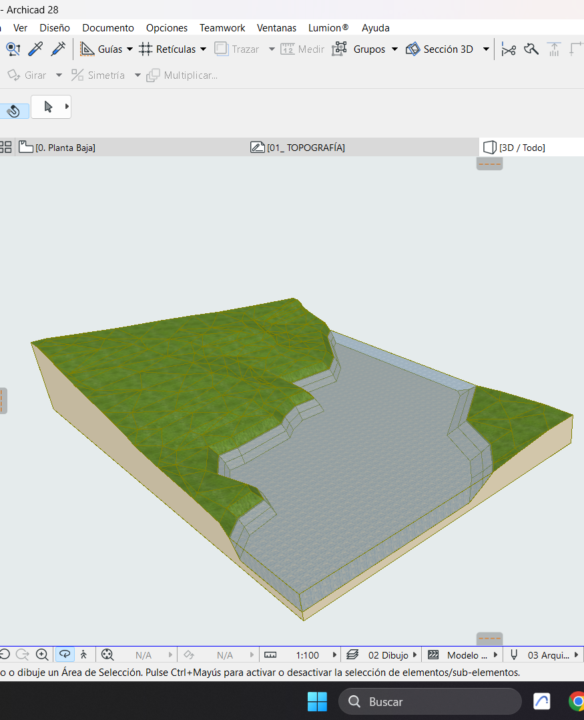Click the Sección 3D icon

[x=413, y=49]
